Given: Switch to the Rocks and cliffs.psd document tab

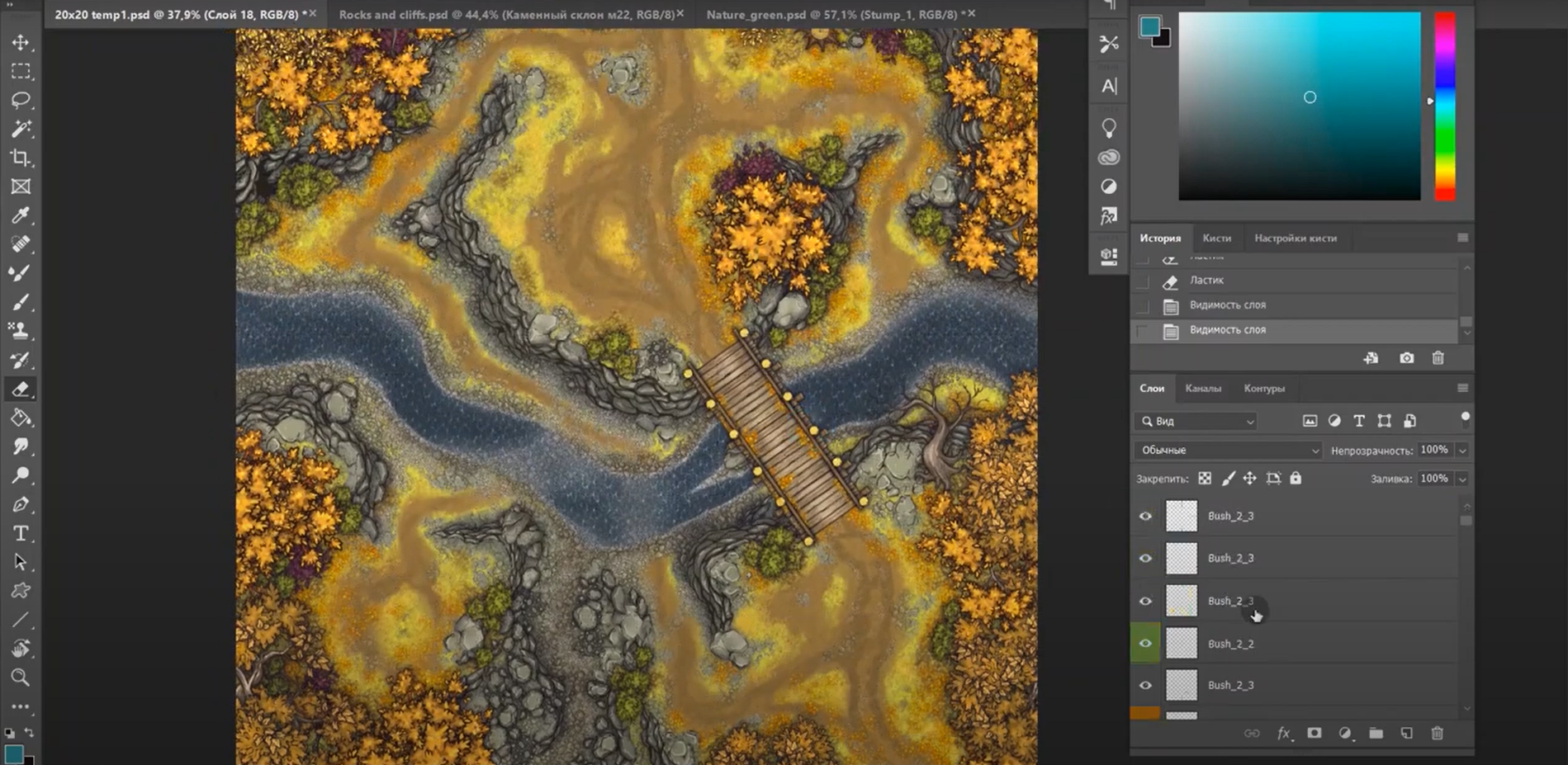Looking at the screenshot, I should point(506,14).
